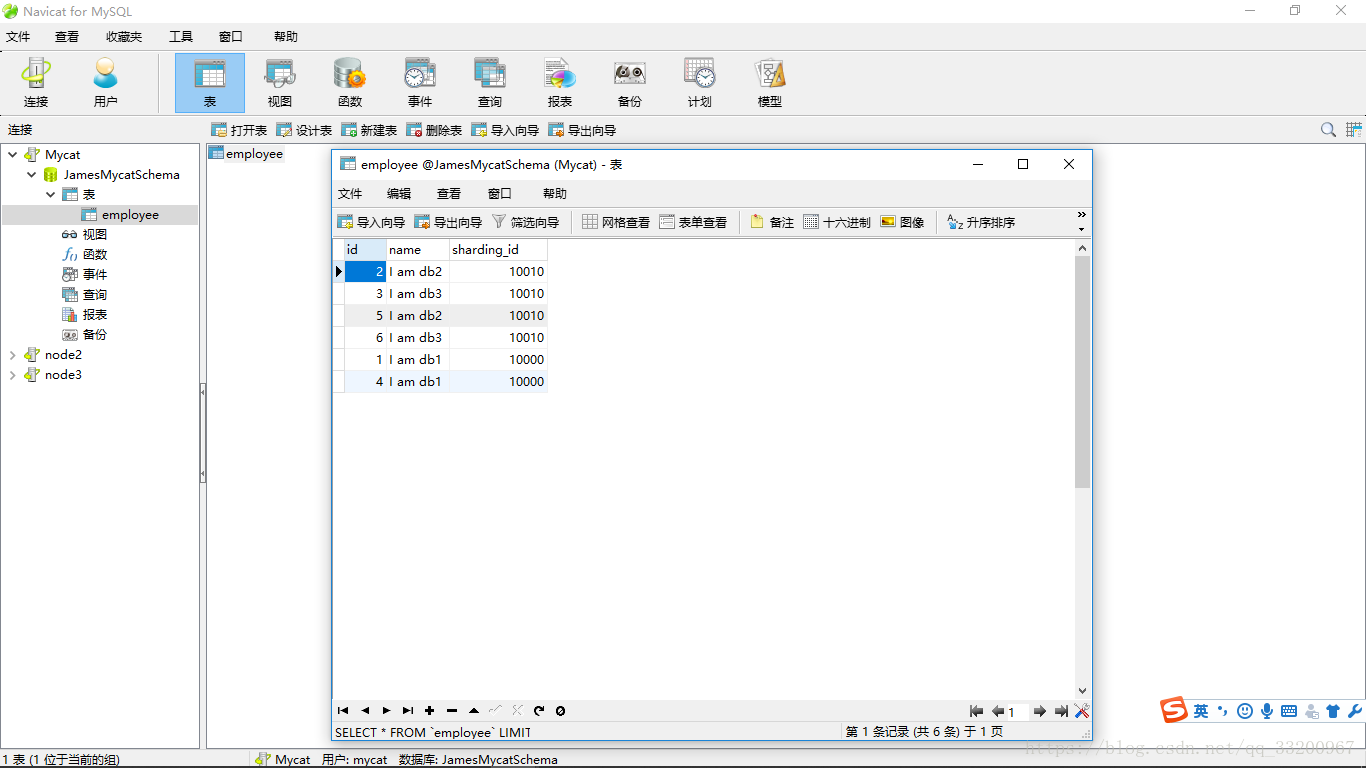Expand the node3 connection
This screenshot has width=1366, height=768.
coord(13,375)
